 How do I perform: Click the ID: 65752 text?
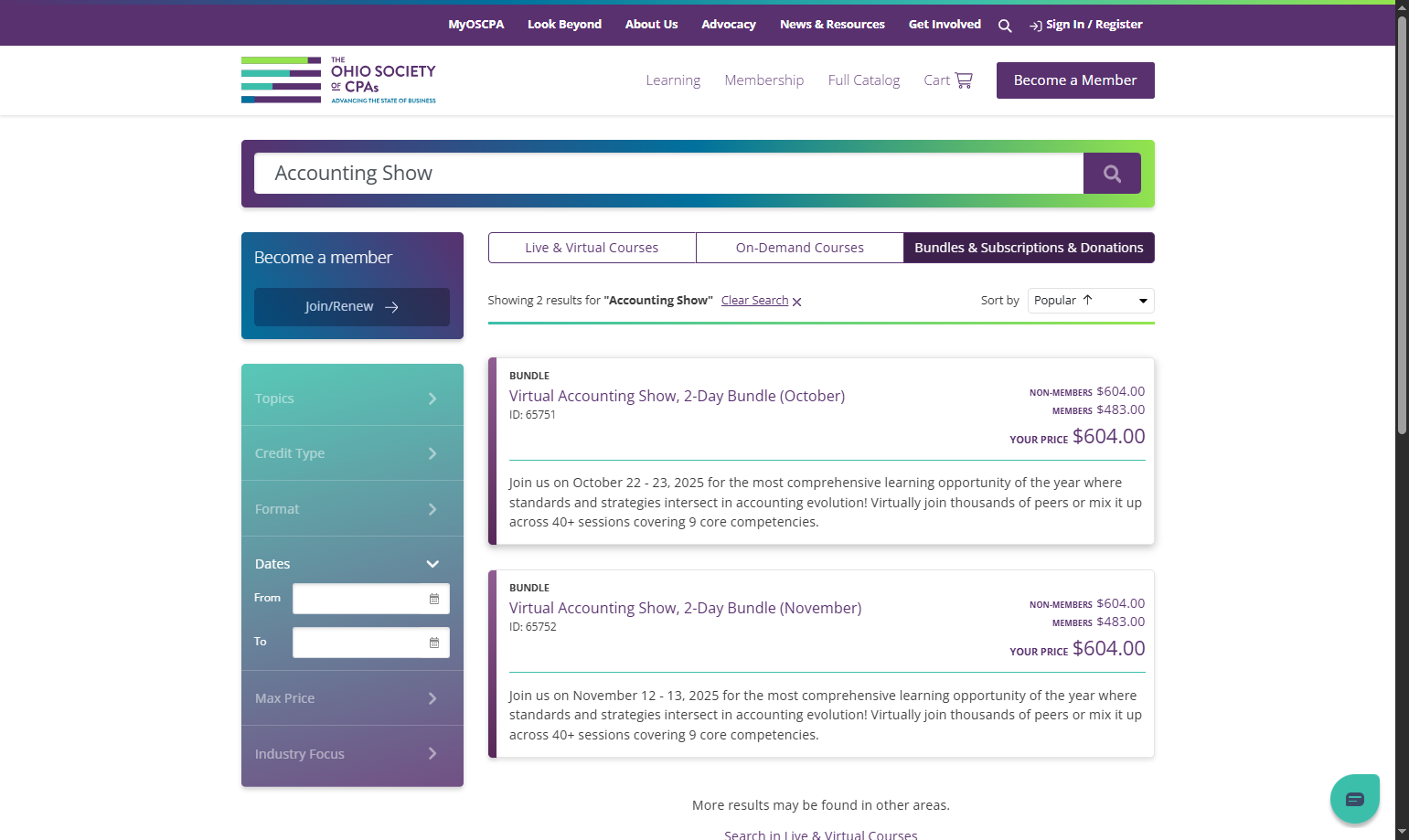(x=532, y=627)
